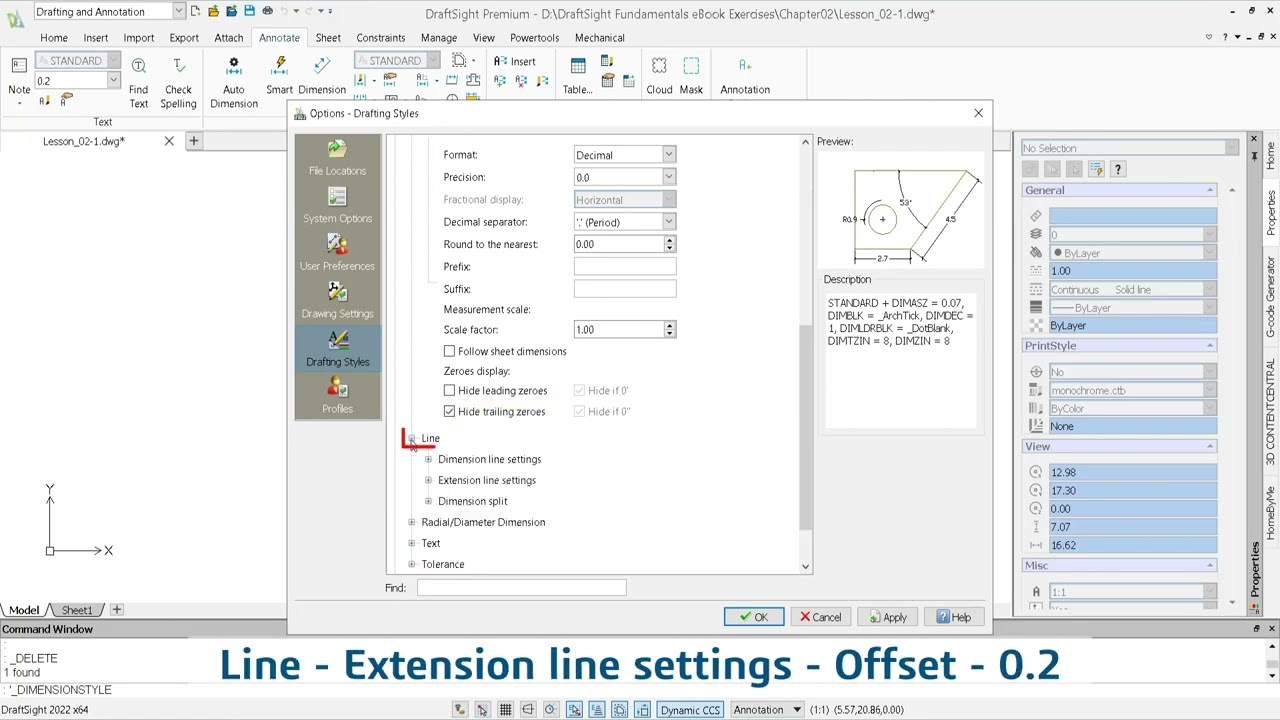
Task: Open the Home ribbon tab
Action: (x=54, y=38)
